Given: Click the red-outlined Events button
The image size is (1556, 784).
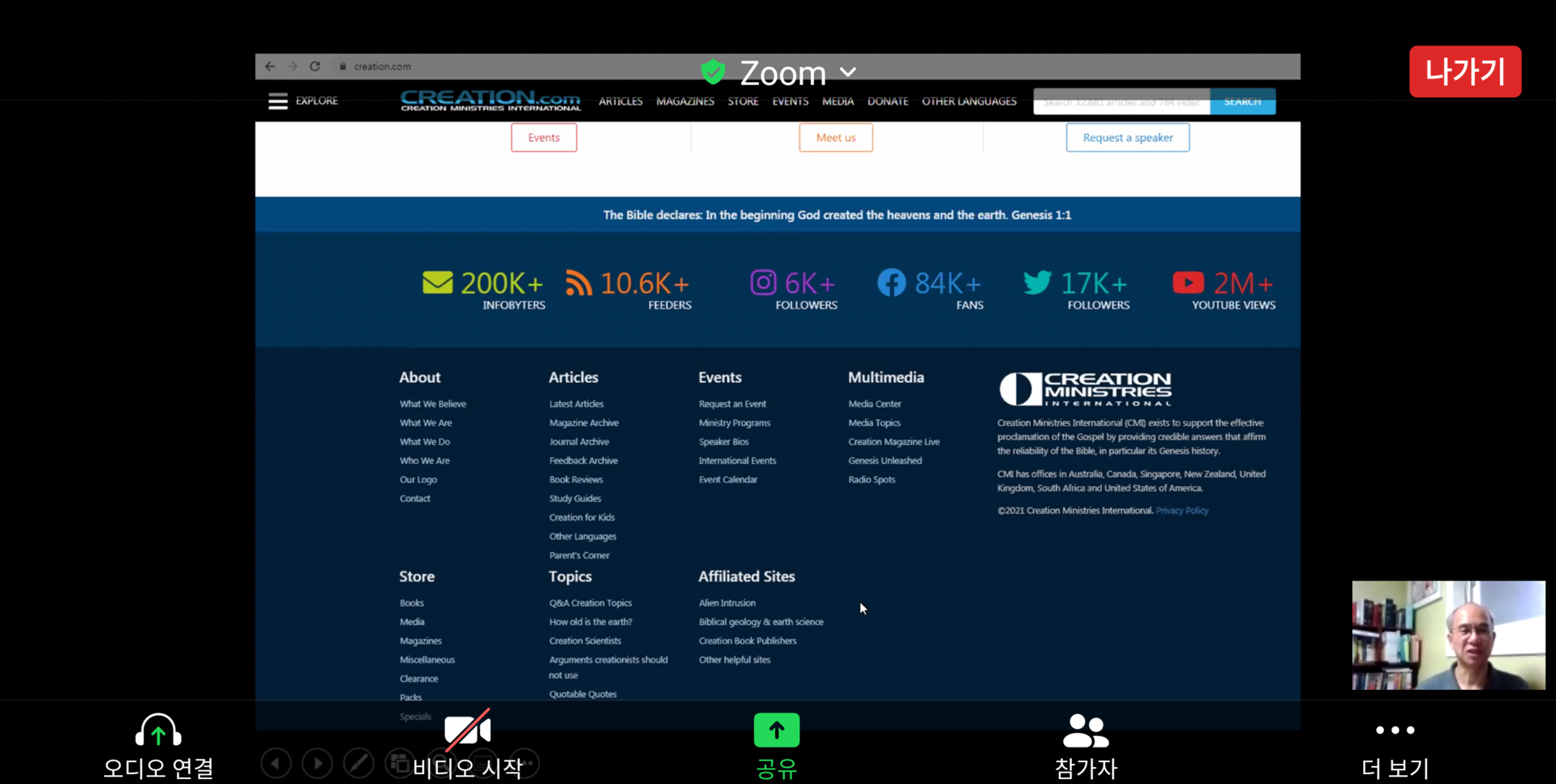Looking at the screenshot, I should 544,138.
